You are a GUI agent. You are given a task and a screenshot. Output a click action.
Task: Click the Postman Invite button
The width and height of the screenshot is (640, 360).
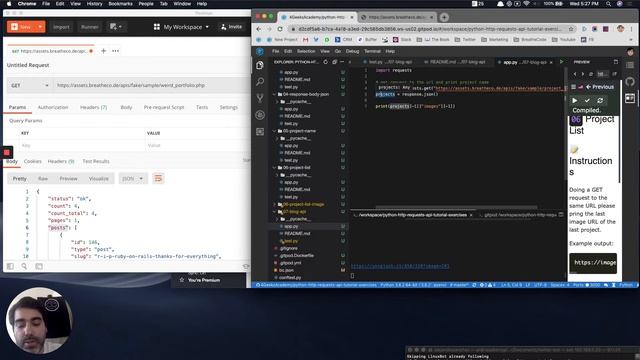231,27
